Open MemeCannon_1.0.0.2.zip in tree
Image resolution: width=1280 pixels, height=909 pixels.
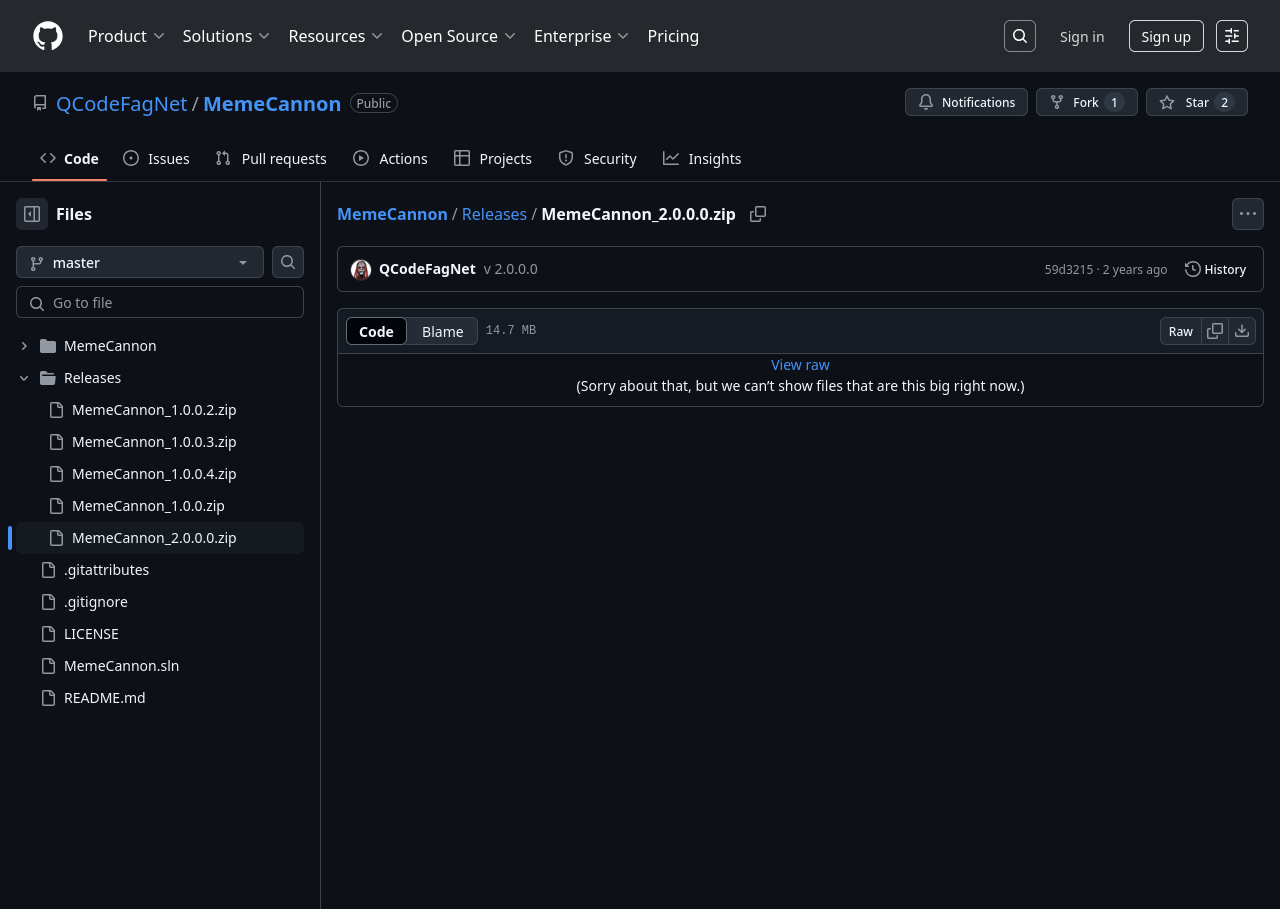point(154,410)
